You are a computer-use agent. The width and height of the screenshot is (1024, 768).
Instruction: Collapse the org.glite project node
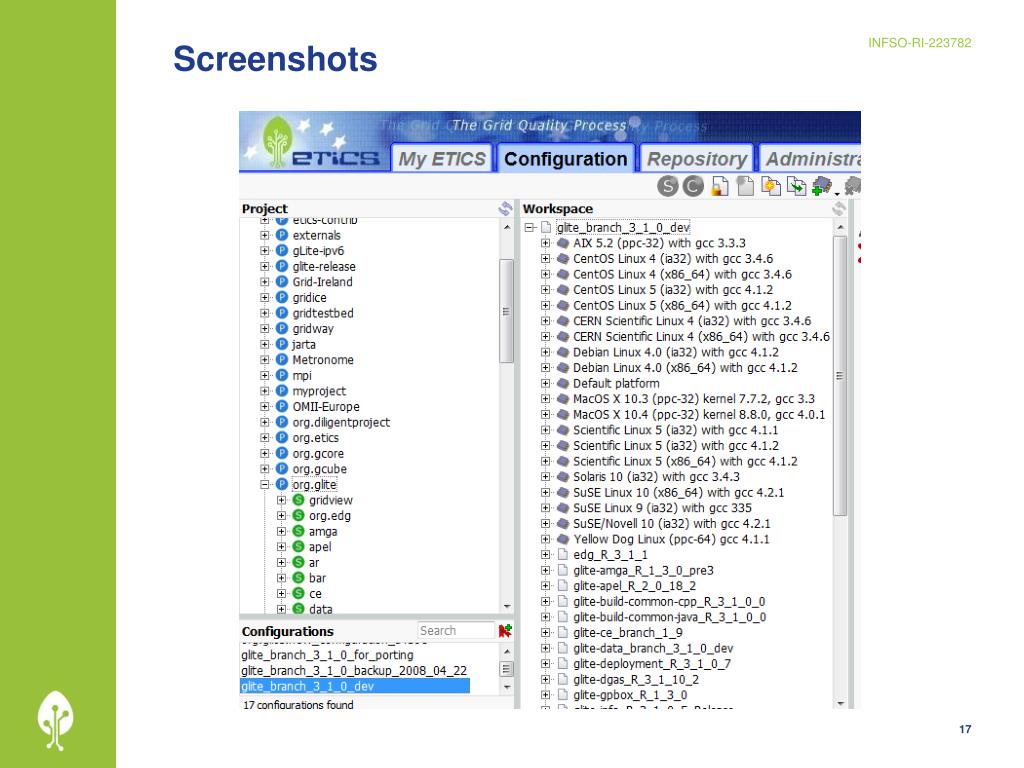264,485
